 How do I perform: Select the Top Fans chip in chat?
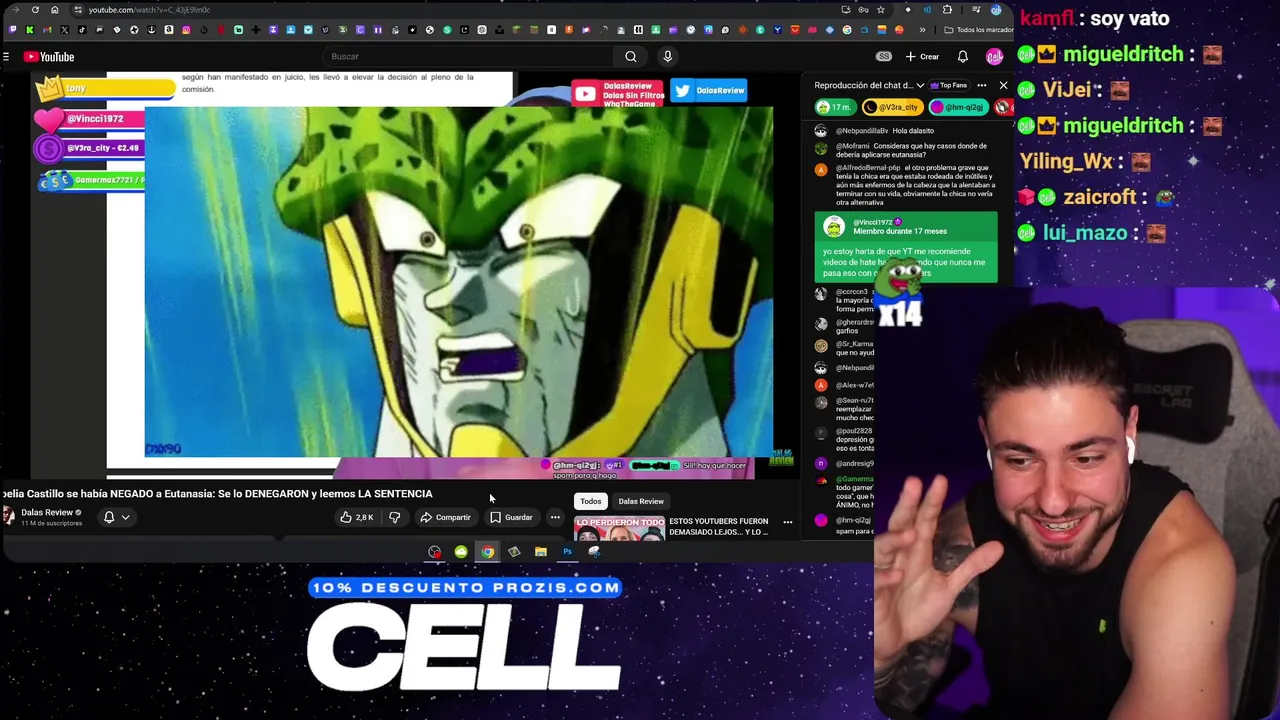coord(949,85)
